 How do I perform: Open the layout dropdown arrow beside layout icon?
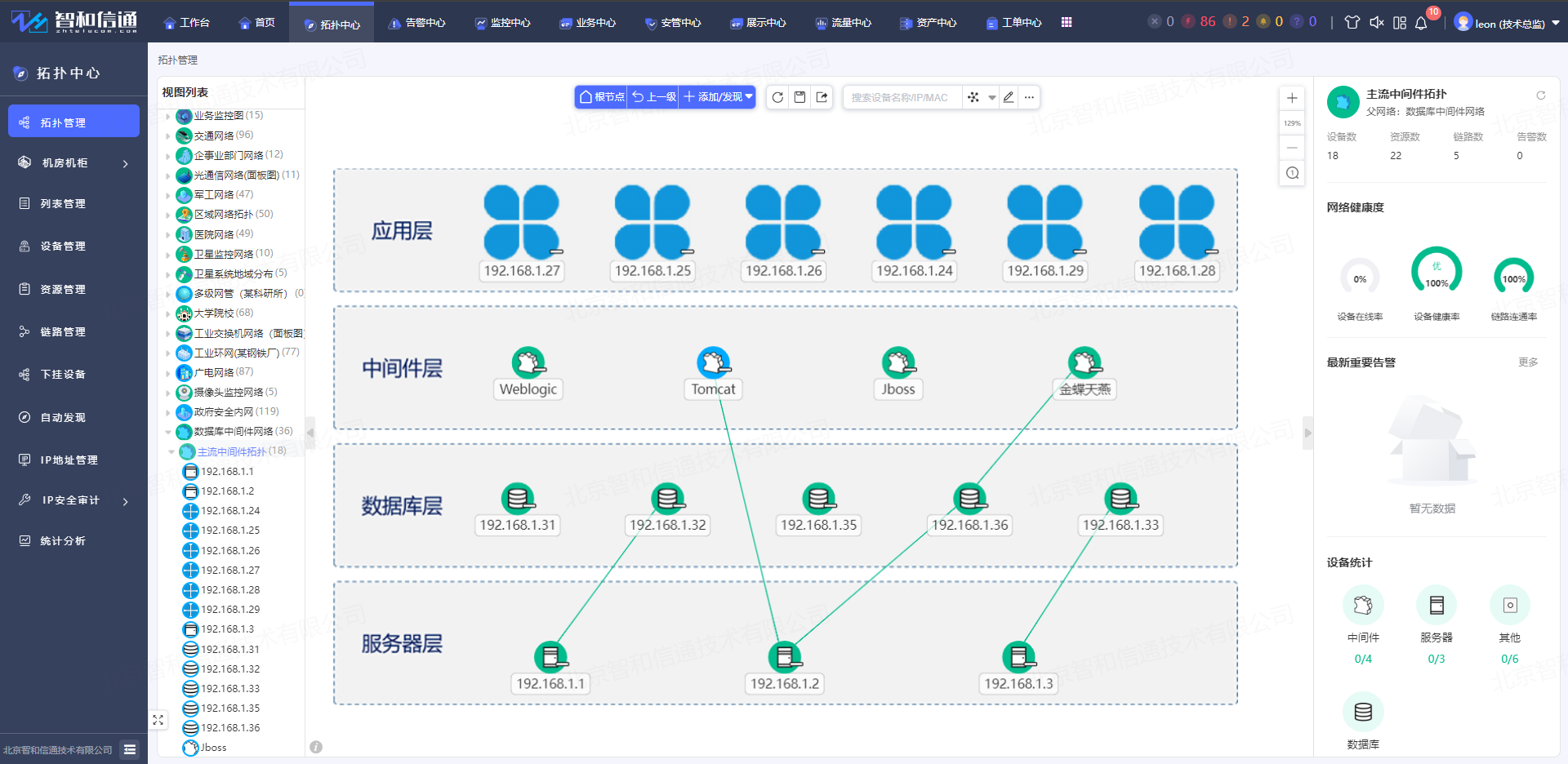pyautogui.click(x=991, y=98)
